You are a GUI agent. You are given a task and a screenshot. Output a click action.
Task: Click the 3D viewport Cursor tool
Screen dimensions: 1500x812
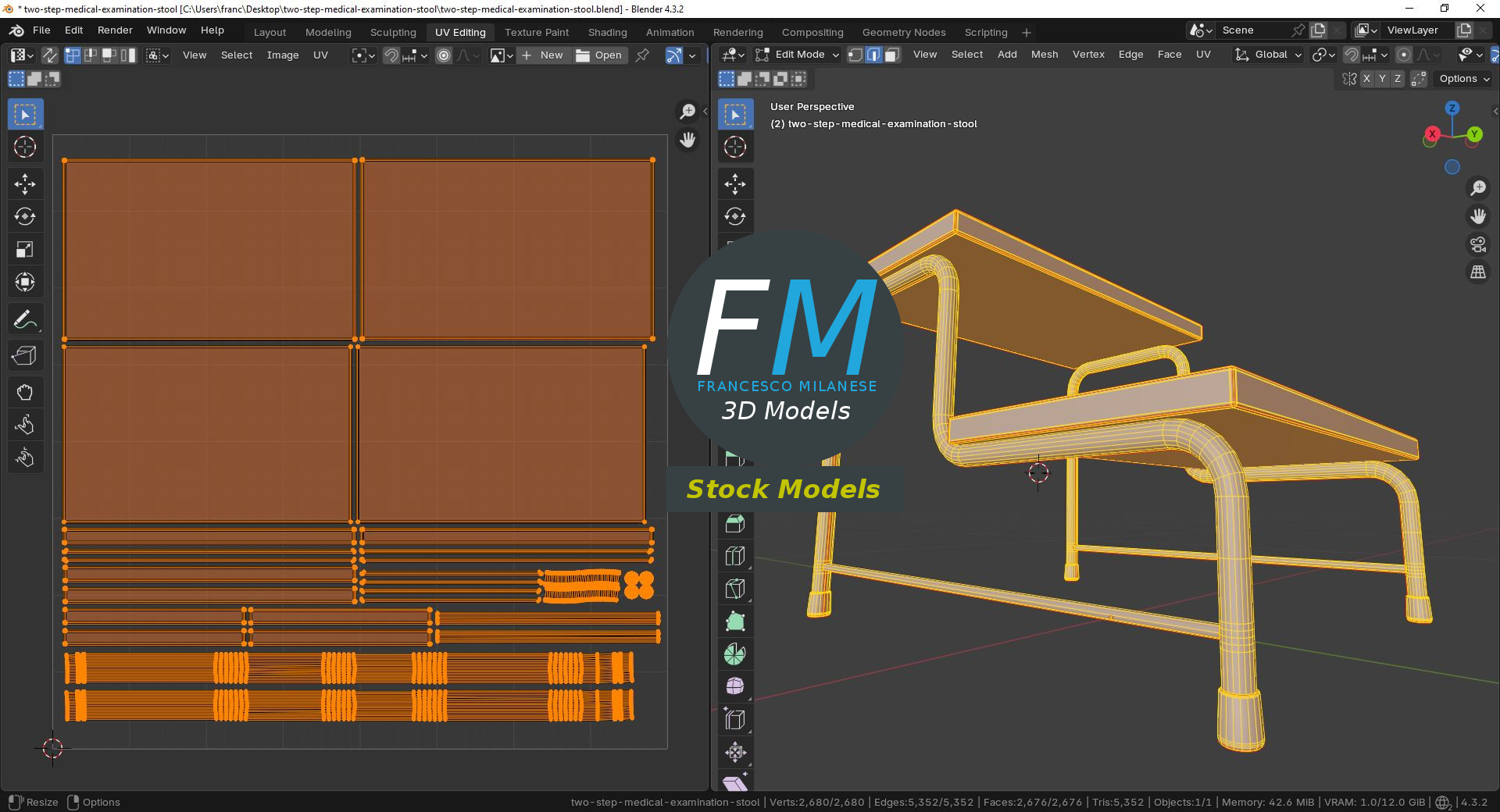click(734, 147)
